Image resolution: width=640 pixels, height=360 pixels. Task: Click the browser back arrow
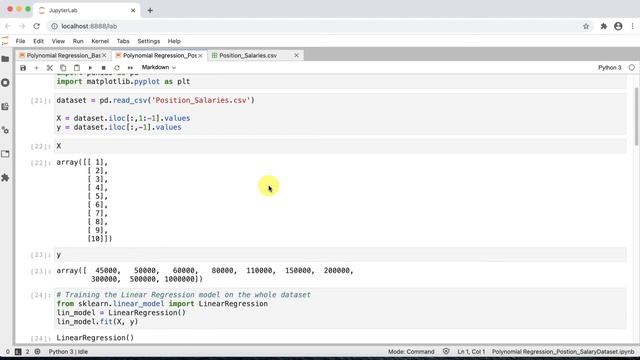(8, 26)
